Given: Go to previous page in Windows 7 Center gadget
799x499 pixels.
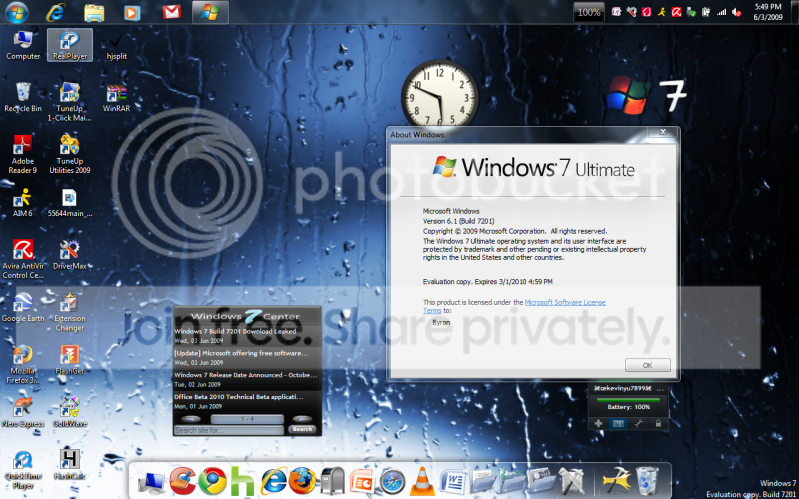Looking at the screenshot, I should (x=192, y=419).
